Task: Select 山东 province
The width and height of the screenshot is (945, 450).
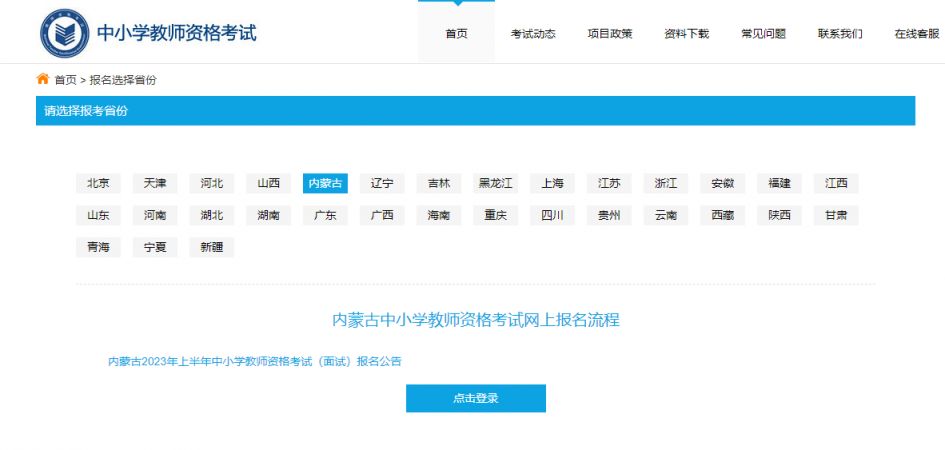Action: click(98, 215)
